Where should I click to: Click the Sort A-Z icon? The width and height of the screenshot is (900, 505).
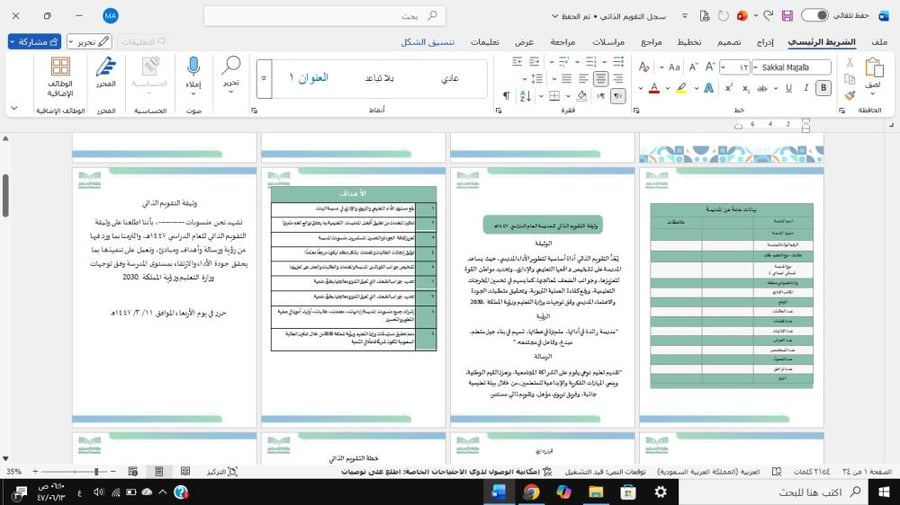click(525, 96)
